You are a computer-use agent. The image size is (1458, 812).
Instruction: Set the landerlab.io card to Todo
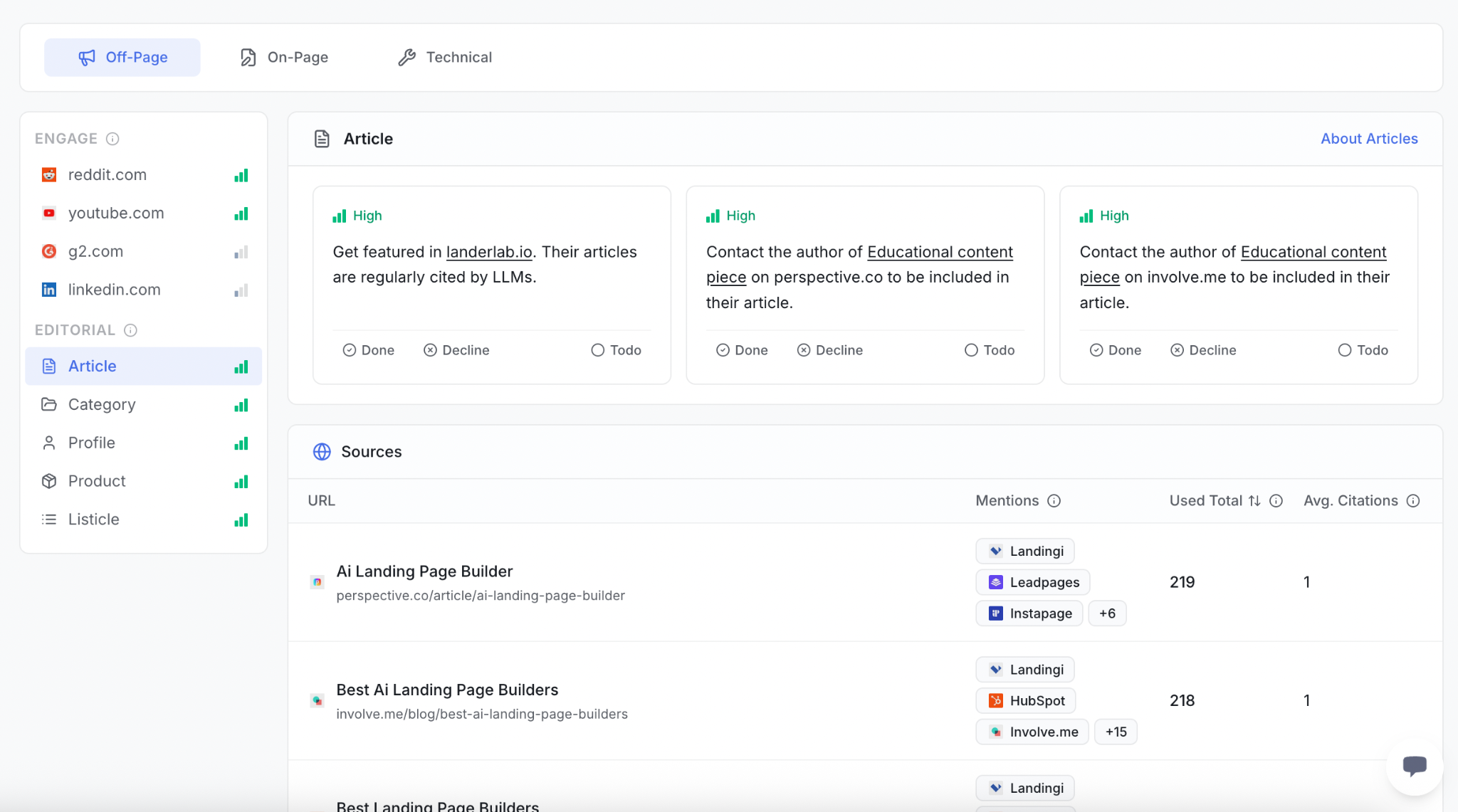coord(617,350)
